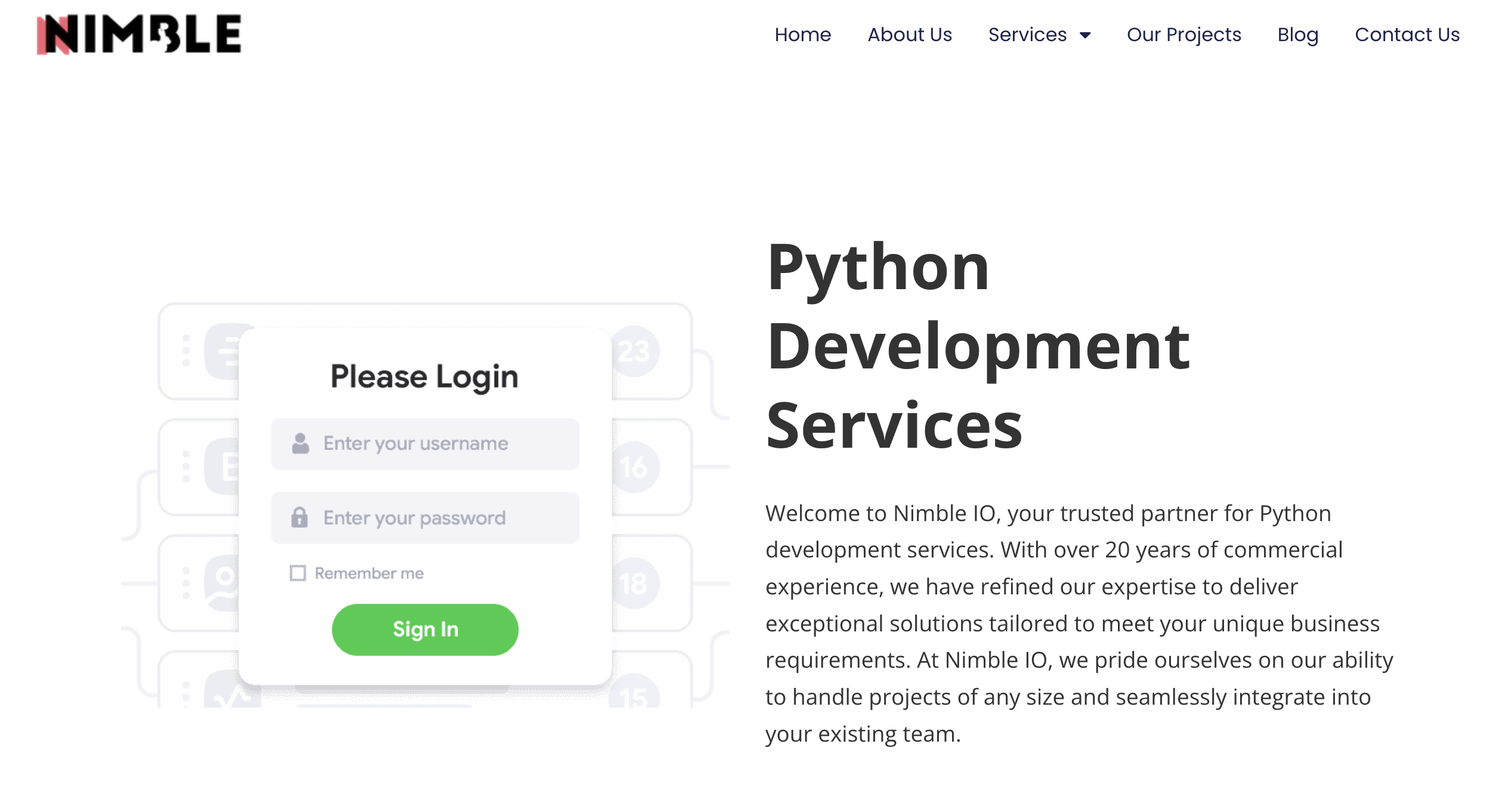Open Our Projects page
Screen dimensions: 1508x812
tap(1183, 35)
